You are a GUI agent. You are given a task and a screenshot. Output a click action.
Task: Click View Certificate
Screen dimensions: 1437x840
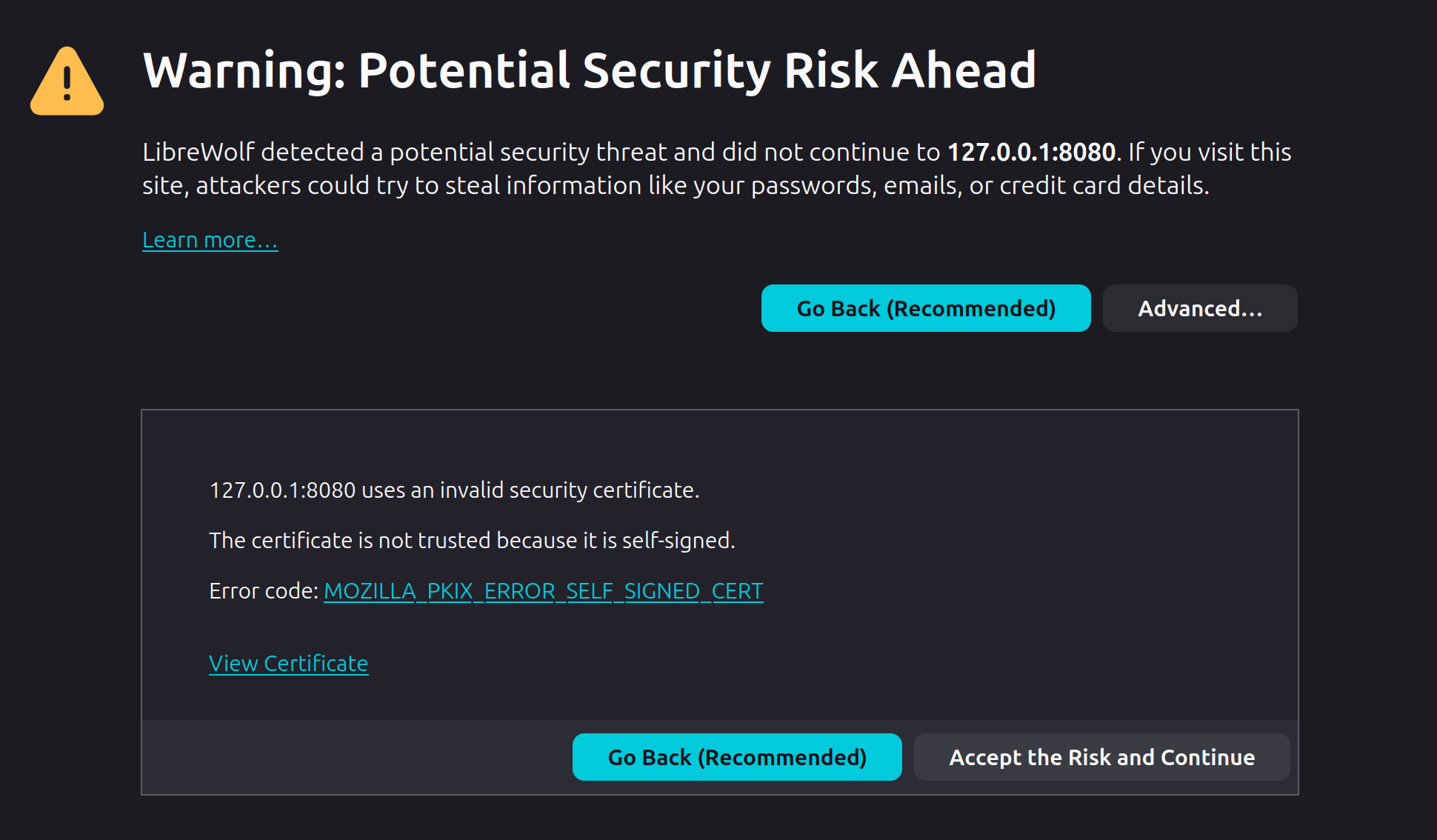click(x=288, y=663)
